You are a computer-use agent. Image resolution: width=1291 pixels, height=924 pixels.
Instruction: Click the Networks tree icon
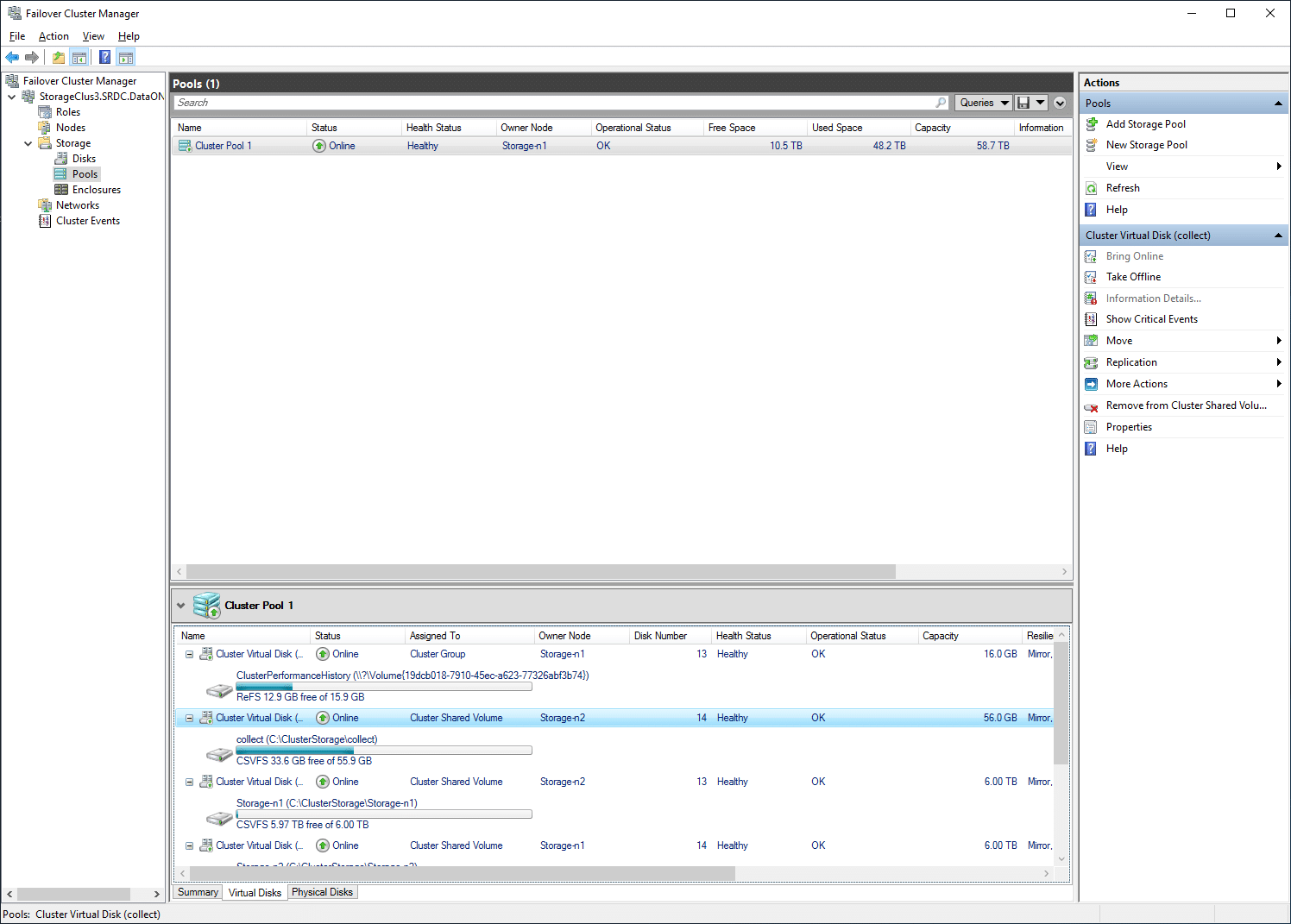[45, 205]
